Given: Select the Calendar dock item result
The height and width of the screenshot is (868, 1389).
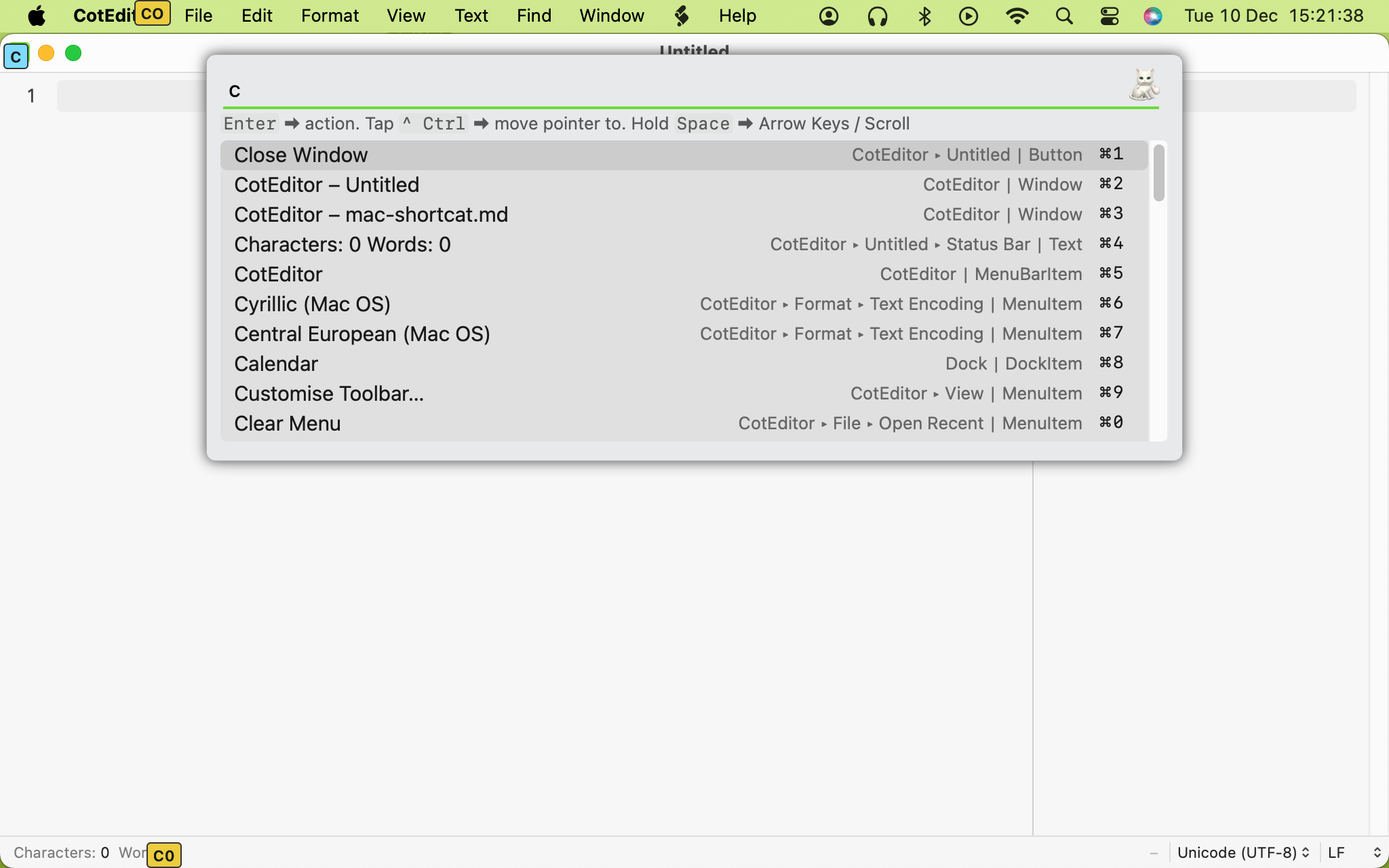Looking at the screenshot, I should point(684,363).
